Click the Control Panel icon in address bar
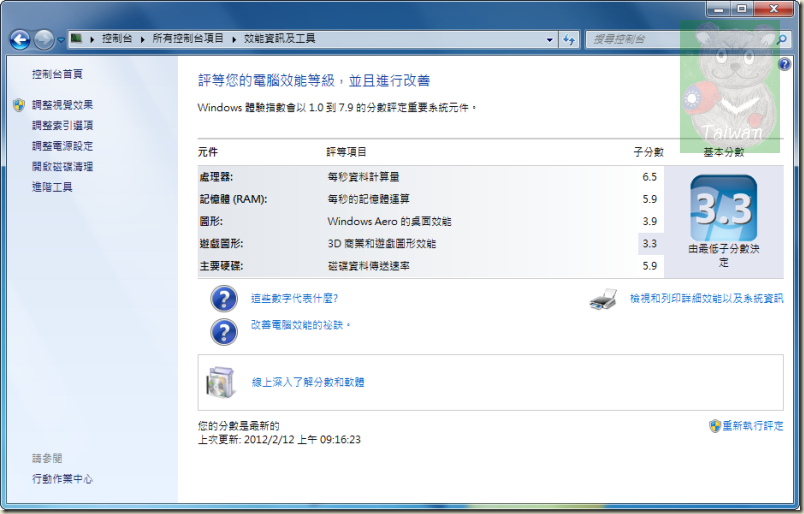 coord(76,38)
